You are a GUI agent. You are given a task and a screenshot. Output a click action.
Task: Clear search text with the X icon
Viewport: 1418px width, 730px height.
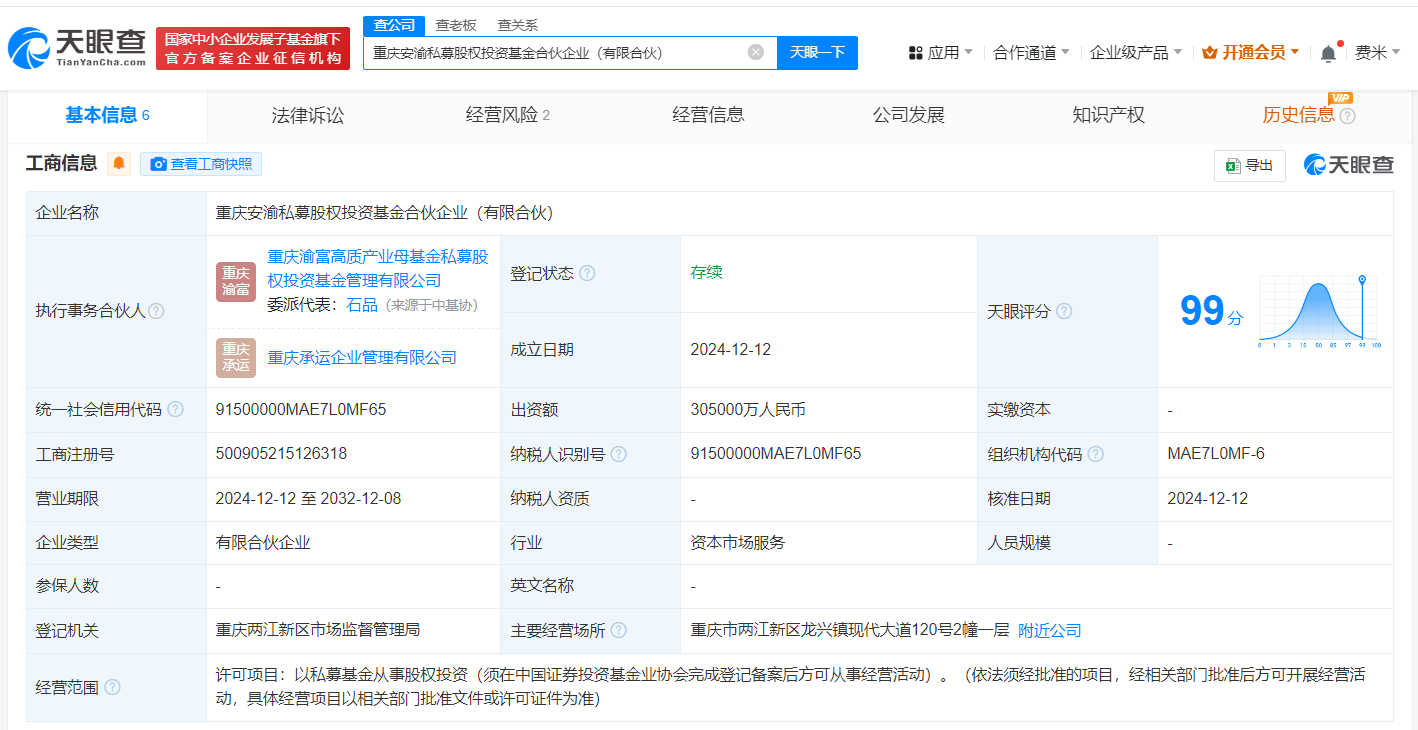[756, 52]
